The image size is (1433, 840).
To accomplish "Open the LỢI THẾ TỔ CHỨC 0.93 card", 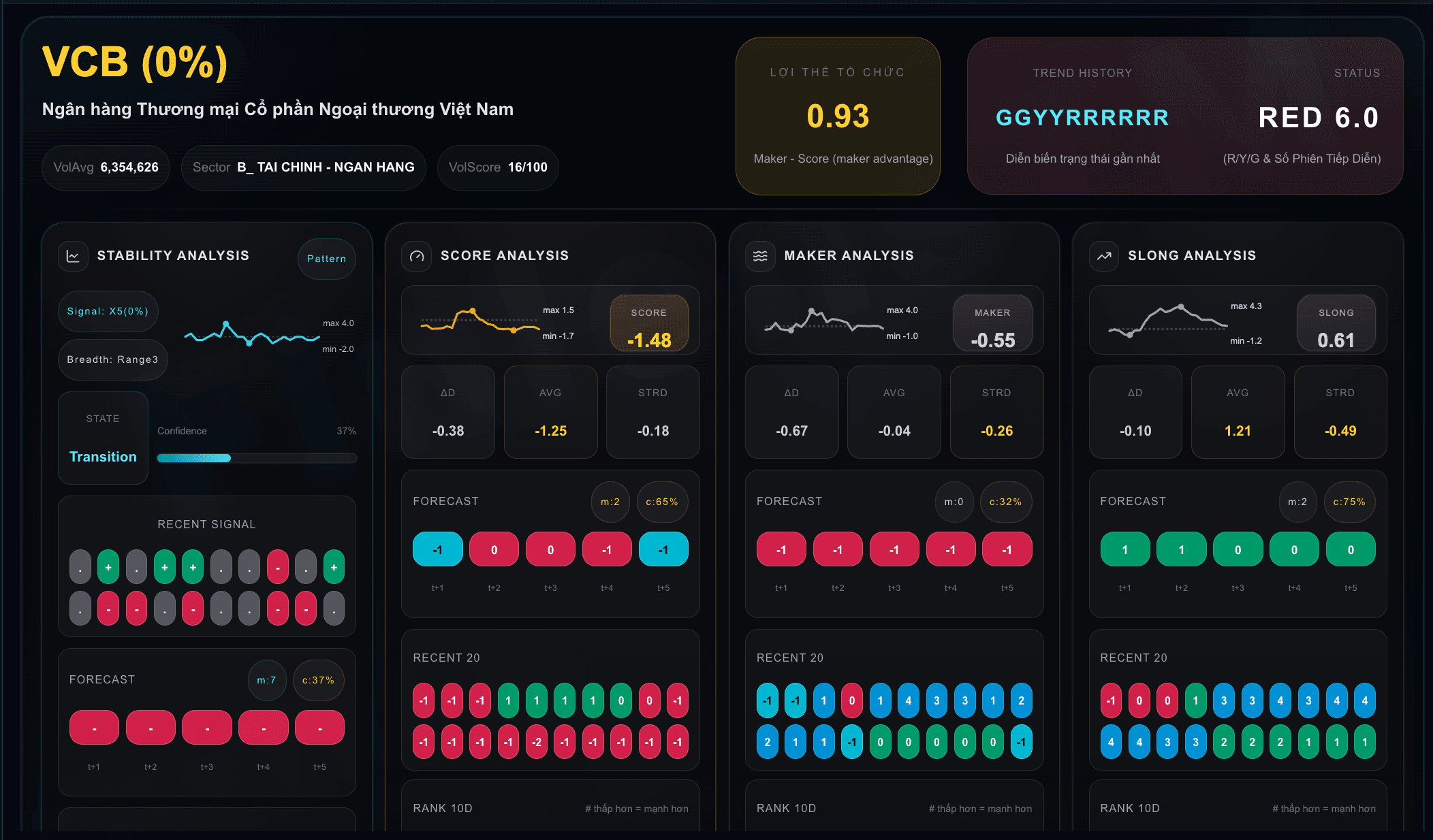I will click(838, 116).
